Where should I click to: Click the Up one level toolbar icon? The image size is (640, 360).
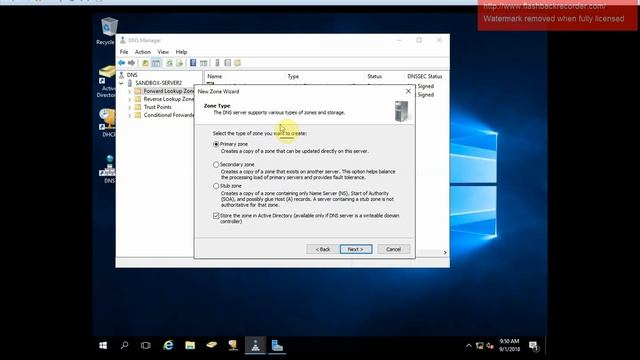tap(145, 63)
